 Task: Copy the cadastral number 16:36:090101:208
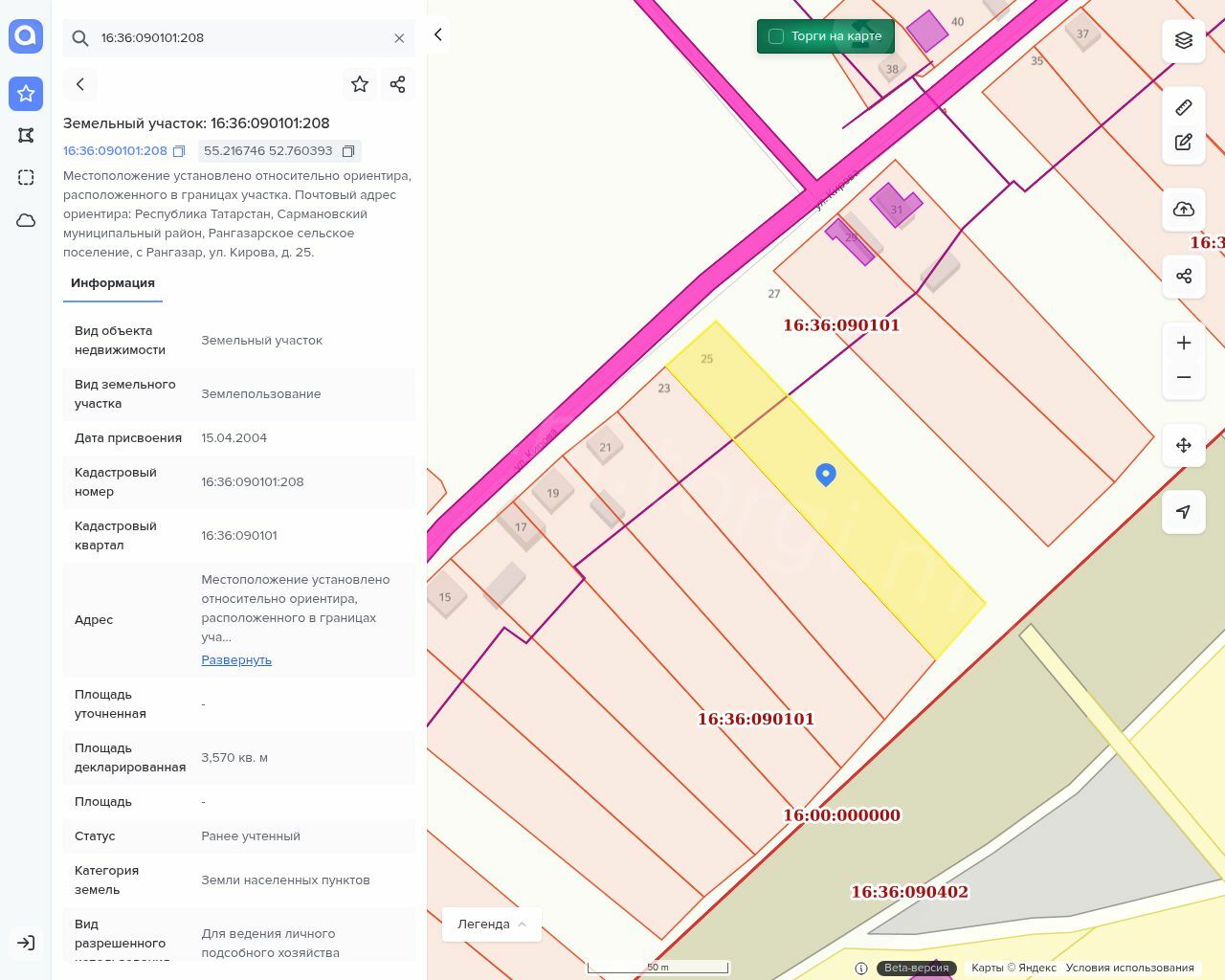click(x=179, y=151)
